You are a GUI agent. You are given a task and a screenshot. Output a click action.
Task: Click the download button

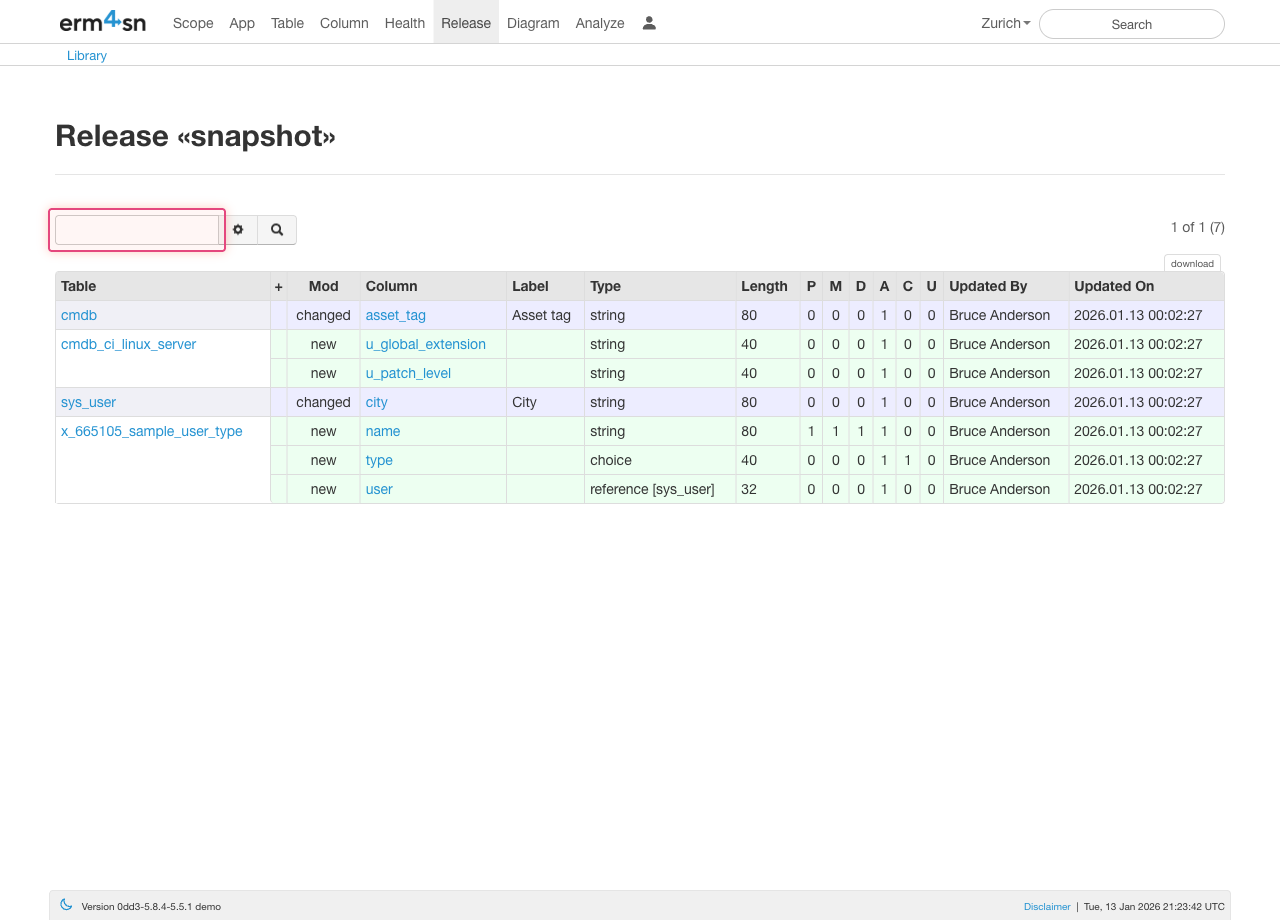pyautogui.click(x=1192, y=264)
